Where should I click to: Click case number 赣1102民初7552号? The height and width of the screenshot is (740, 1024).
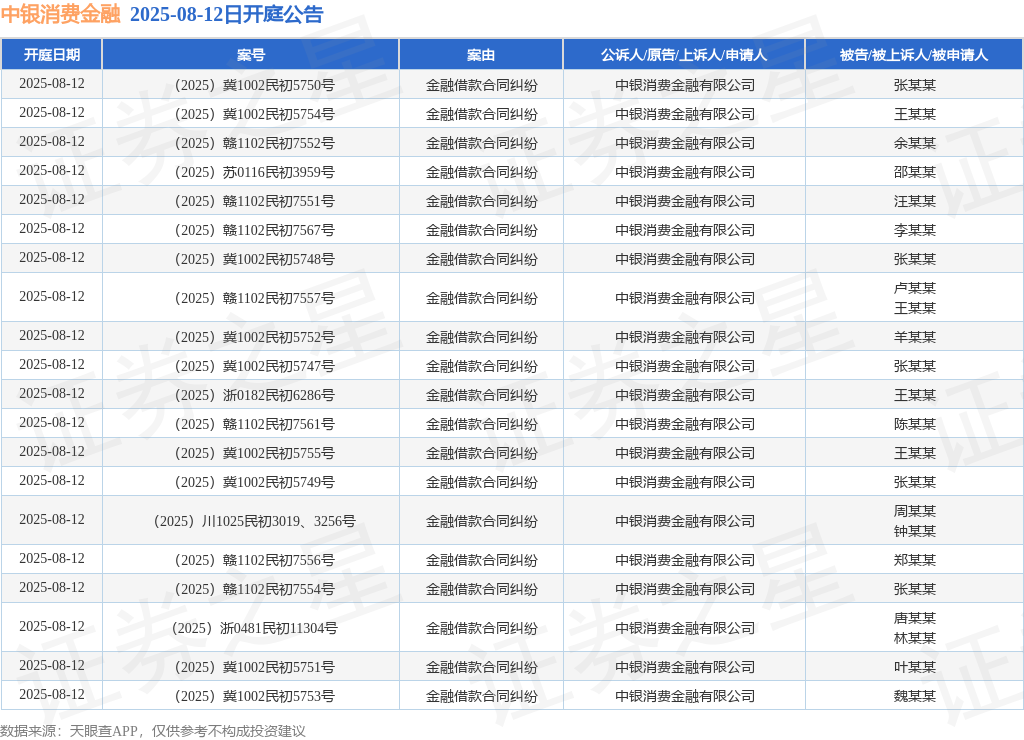255,143
